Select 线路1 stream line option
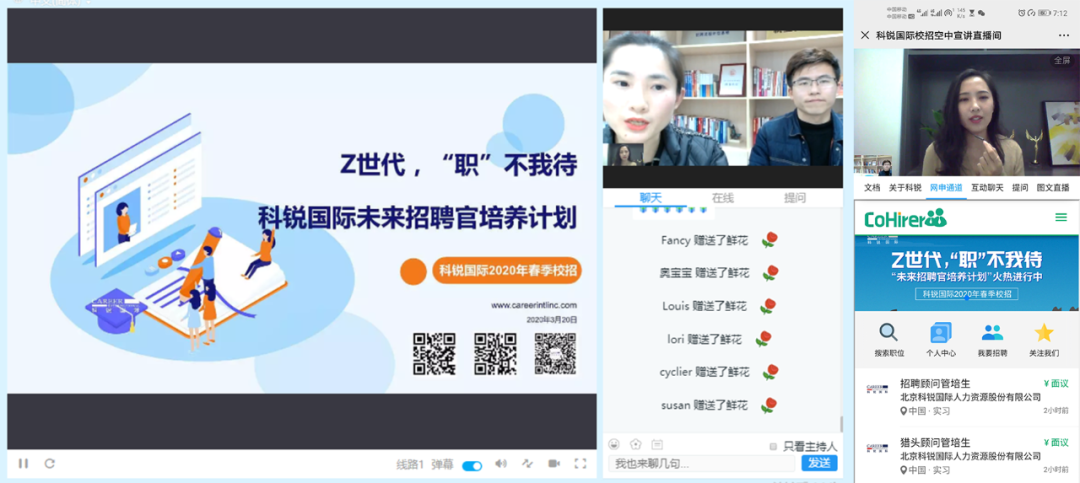The image size is (1080, 483). point(410,465)
